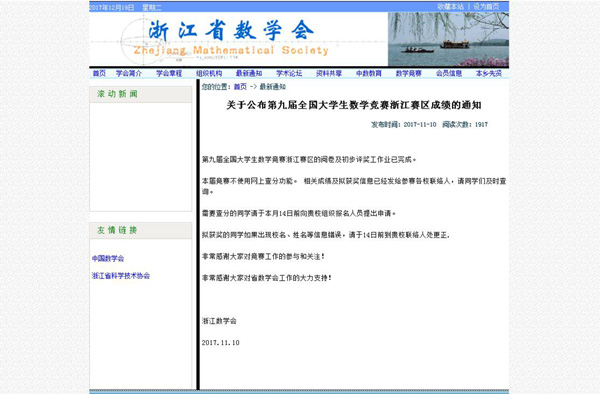Click the 星期二 weekday text
This screenshot has width=600, height=394.
point(152,7)
